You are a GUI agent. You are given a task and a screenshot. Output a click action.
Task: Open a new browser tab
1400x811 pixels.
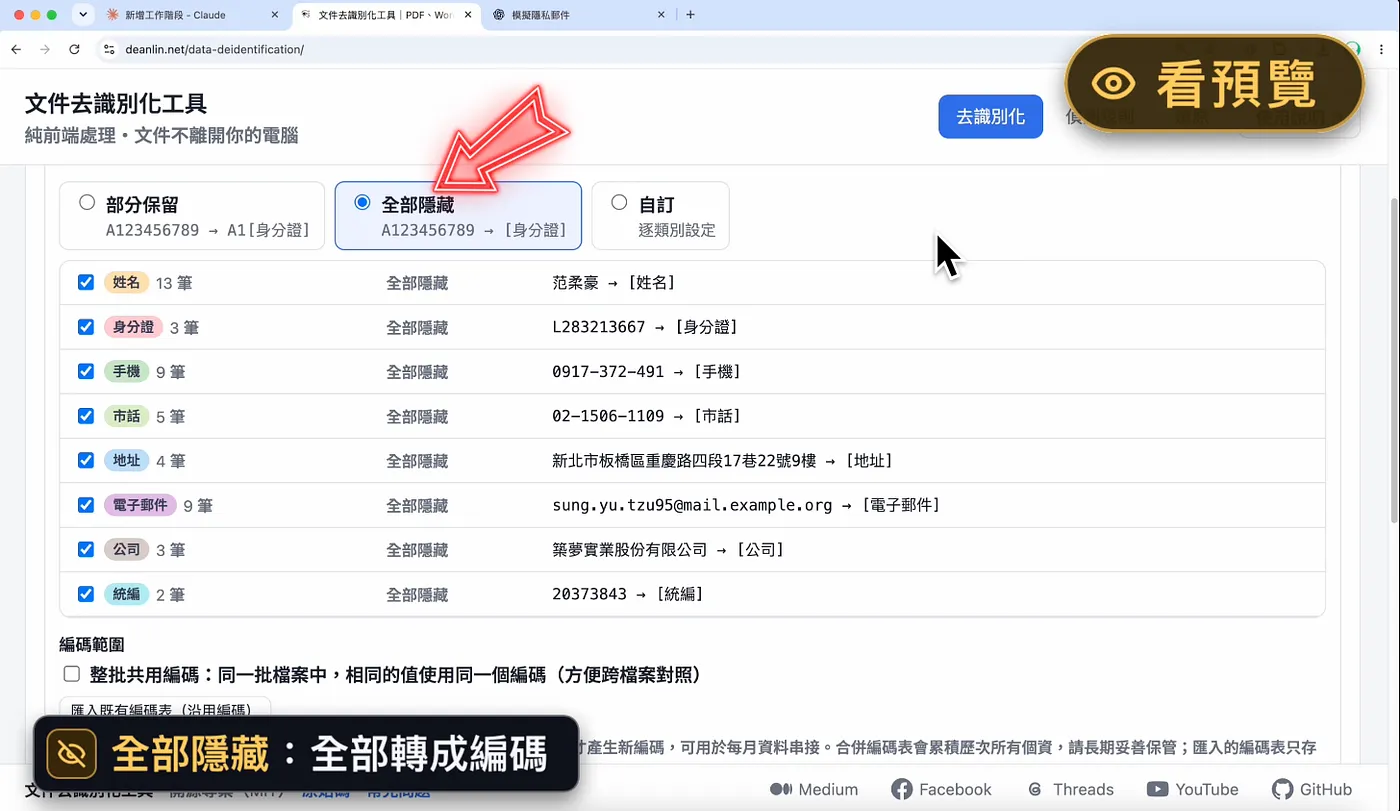pos(690,15)
